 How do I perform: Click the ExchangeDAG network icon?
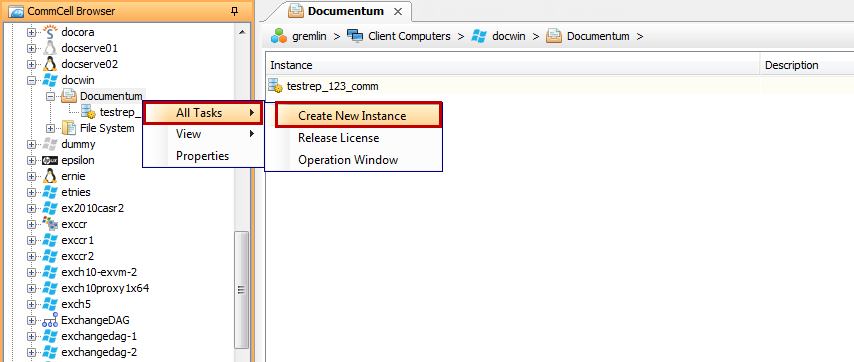(x=50, y=320)
